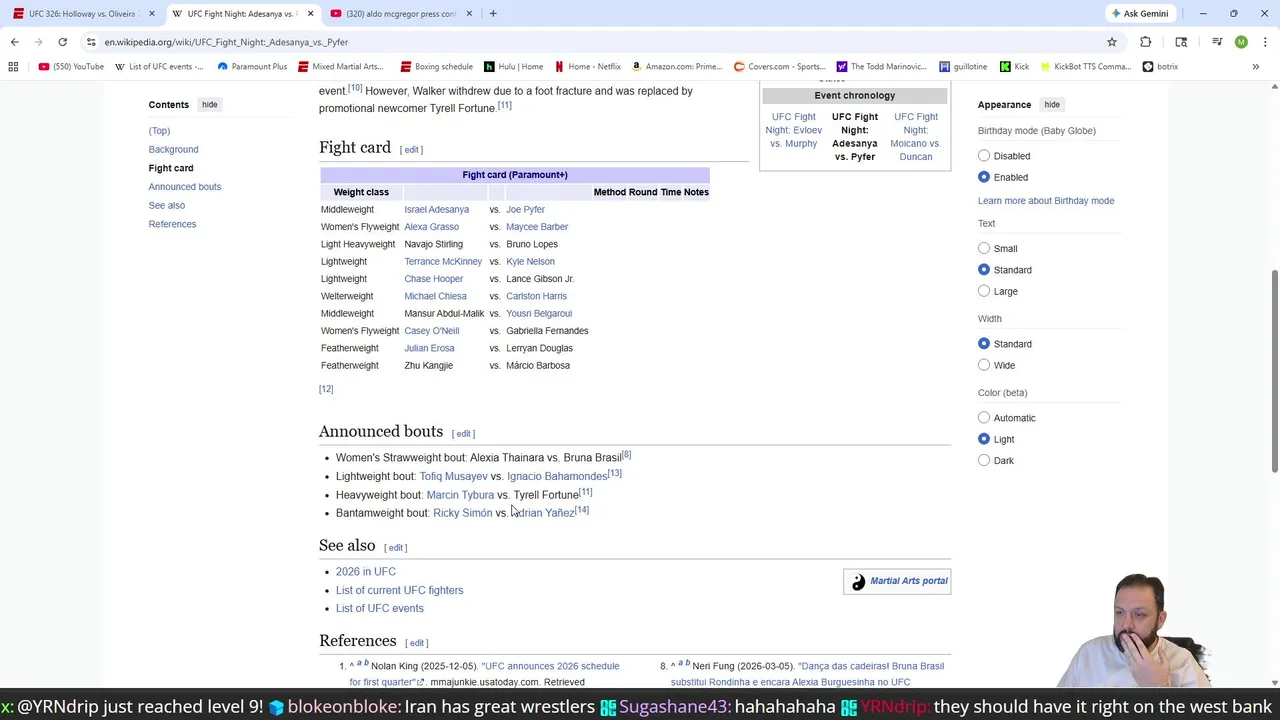Learn more about Birthday mode link
Screen dimensions: 1280x720
(1046, 201)
